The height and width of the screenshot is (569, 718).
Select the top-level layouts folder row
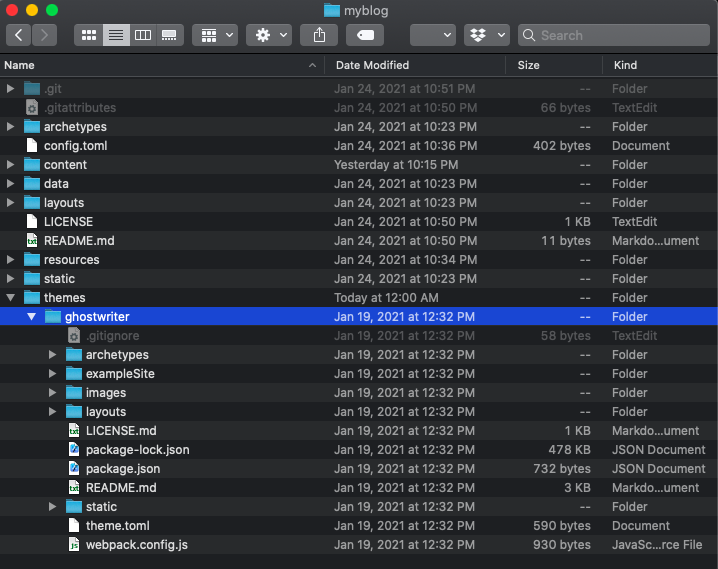click(x=359, y=202)
